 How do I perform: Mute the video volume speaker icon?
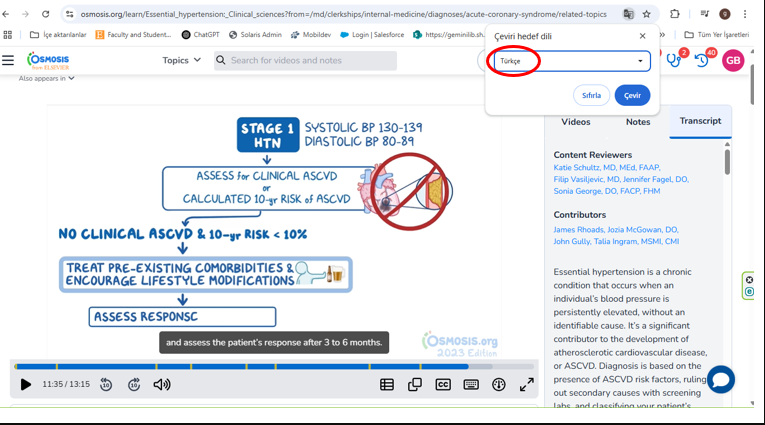tap(162, 384)
